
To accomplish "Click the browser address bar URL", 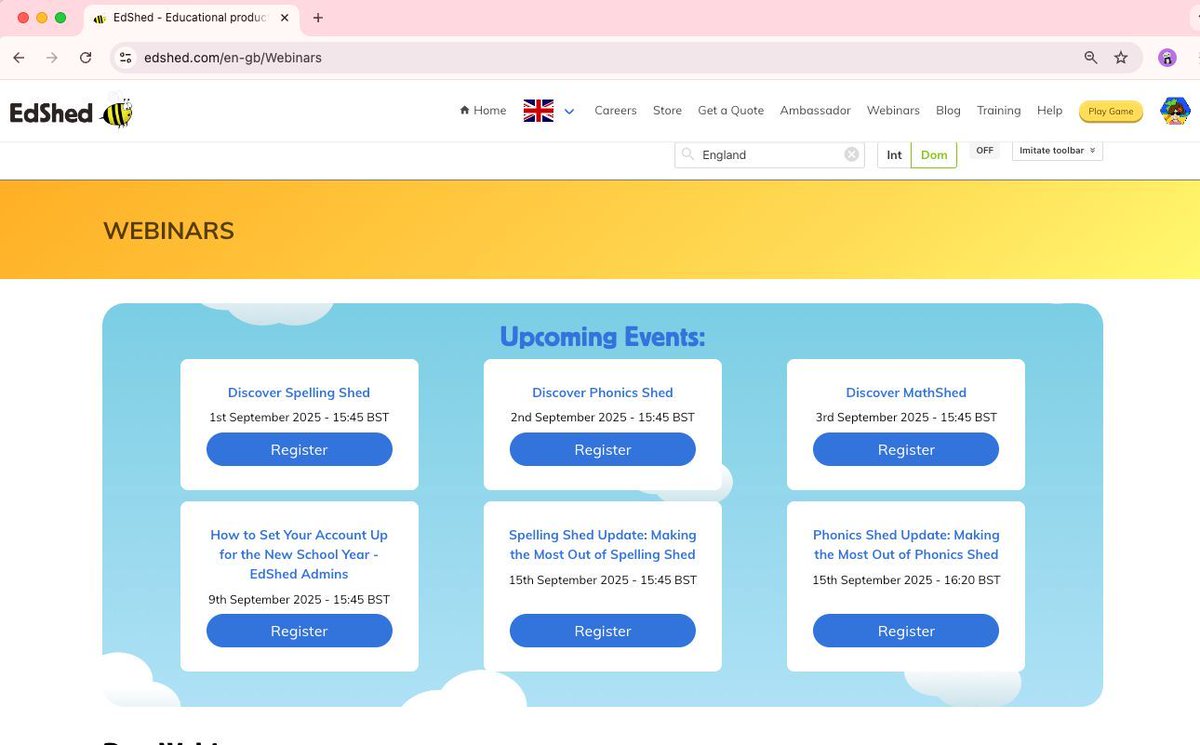I will pyautogui.click(x=232, y=58).
